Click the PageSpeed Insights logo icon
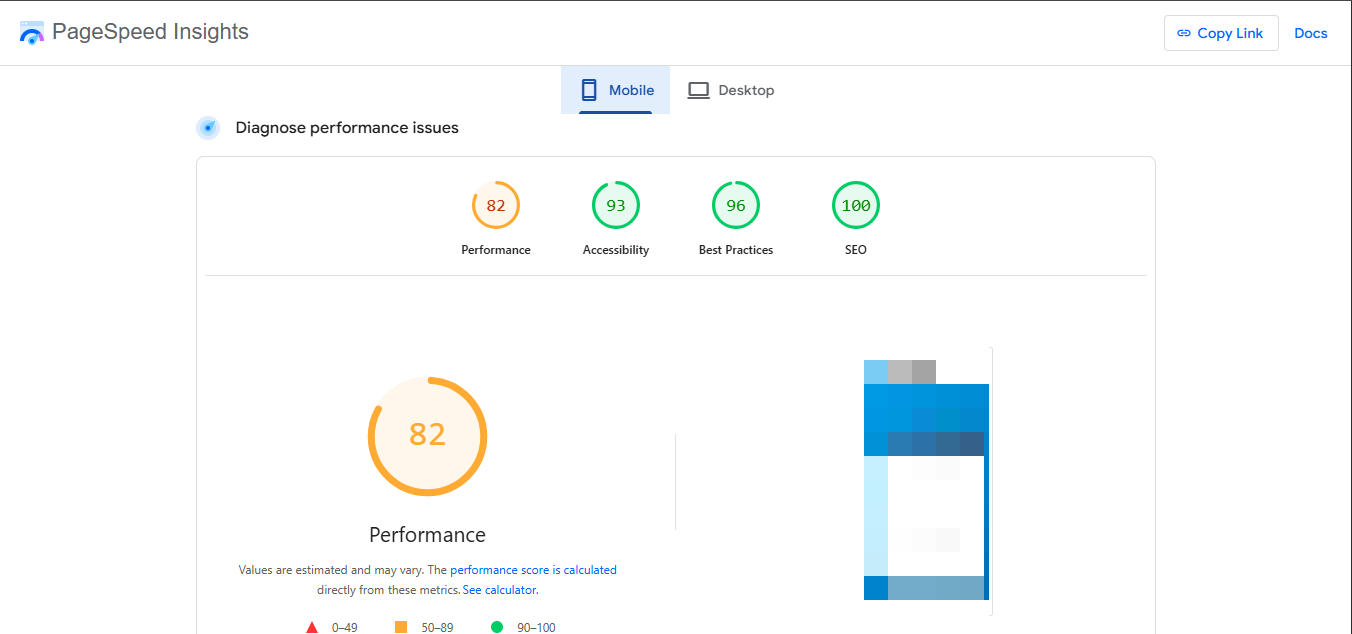The image size is (1352, 634). pos(31,32)
